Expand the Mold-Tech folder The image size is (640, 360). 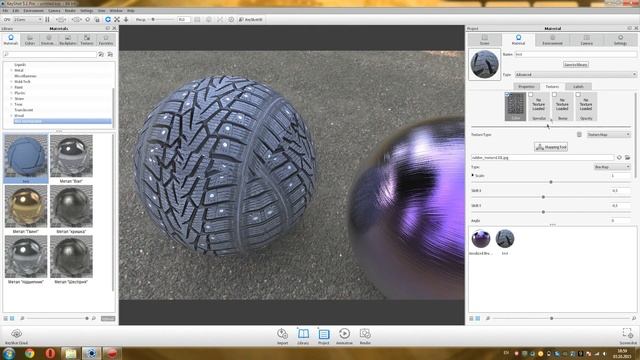tap(11, 82)
